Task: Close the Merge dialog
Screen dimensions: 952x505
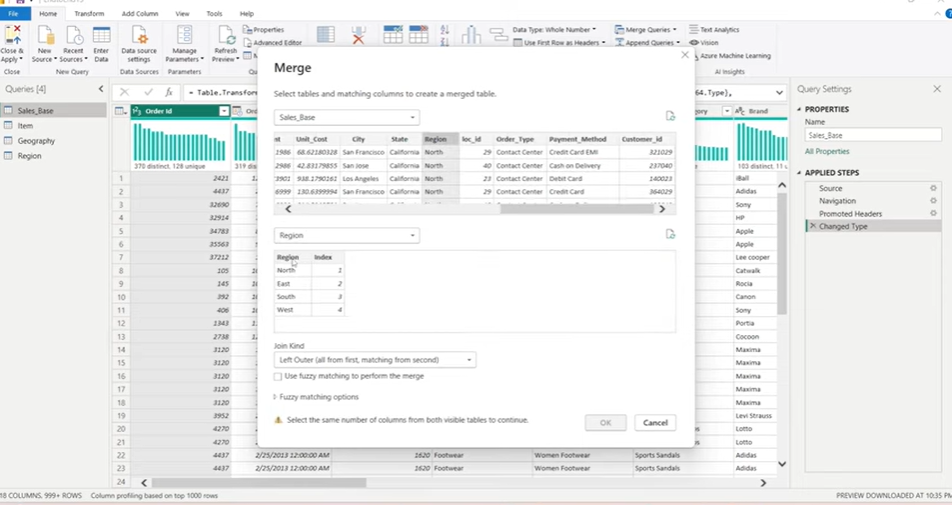Action: point(685,55)
